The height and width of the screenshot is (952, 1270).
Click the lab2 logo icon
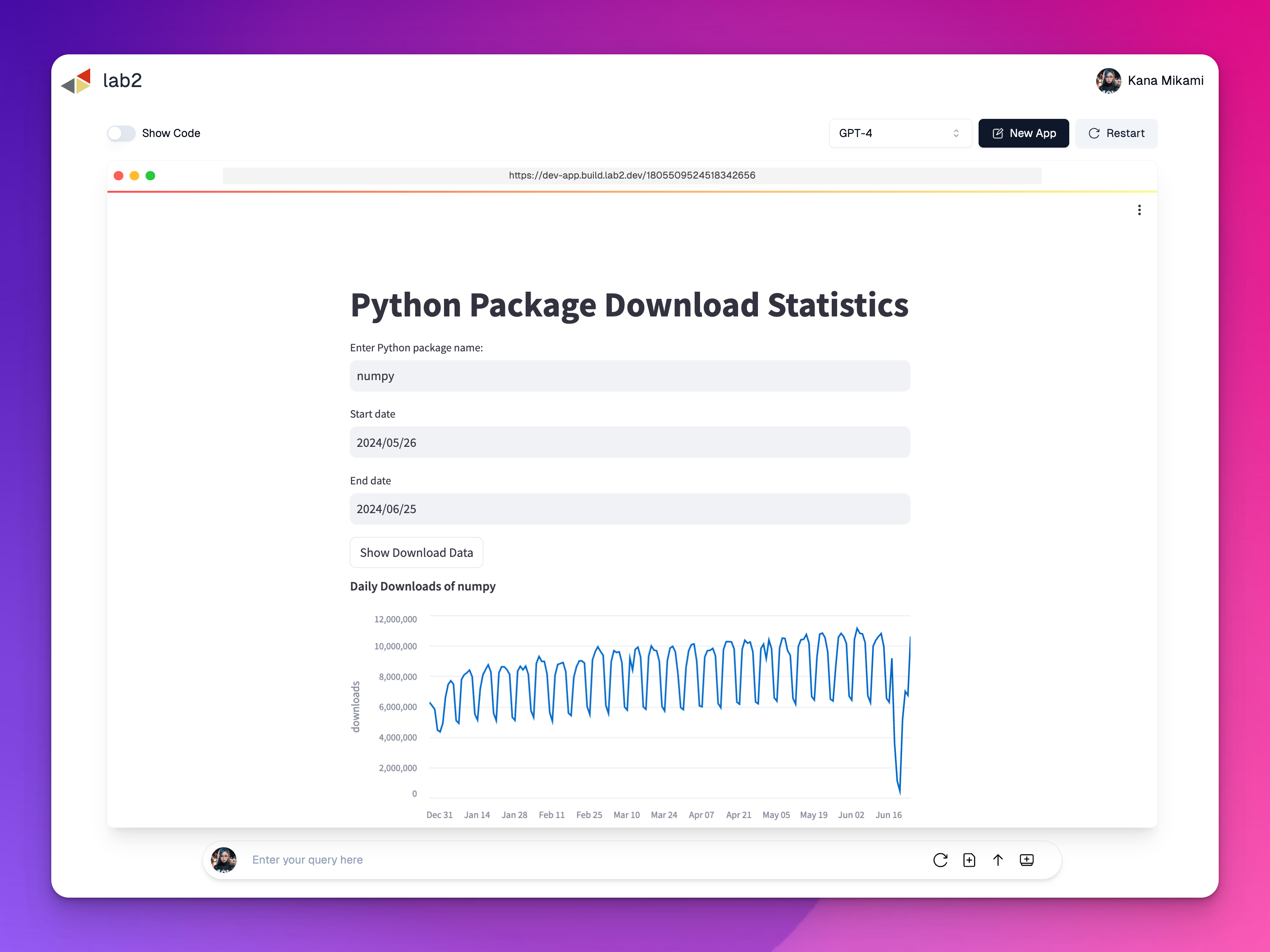click(76, 81)
